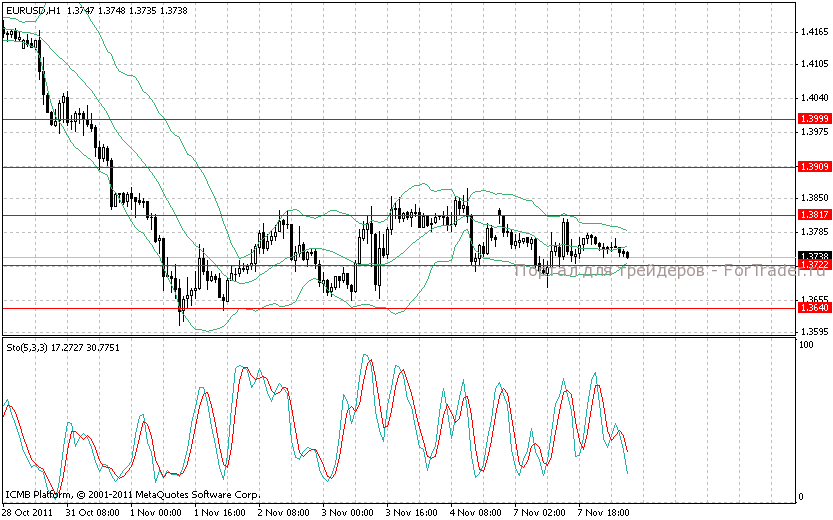This screenshot has width=833, height=520.
Task: Click the 7 Nov 02:00 time label
Action: pyautogui.click(x=539, y=513)
